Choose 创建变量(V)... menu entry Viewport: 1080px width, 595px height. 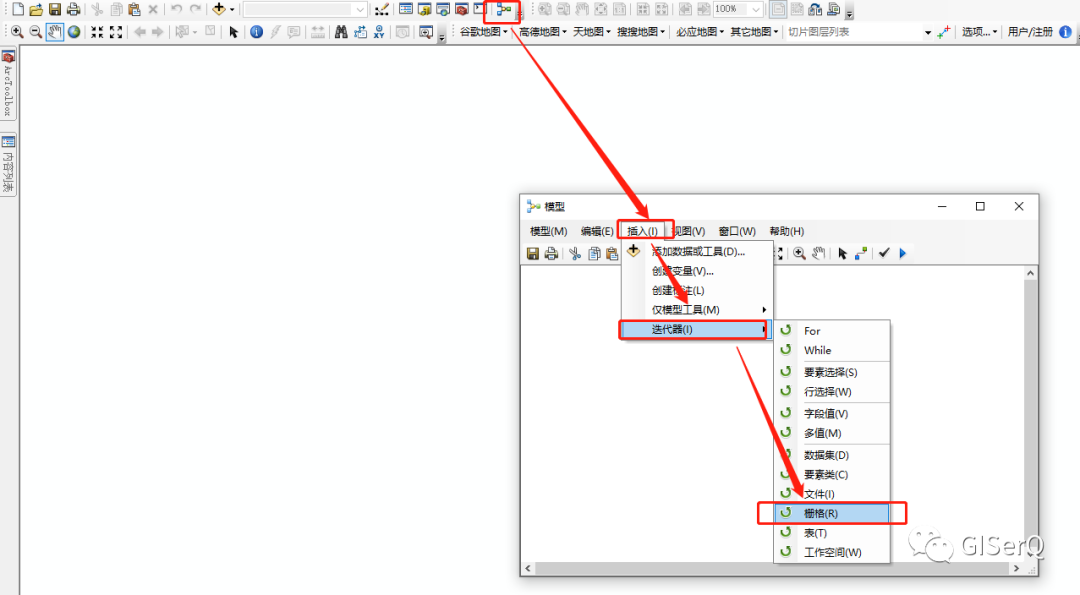pos(698,271)
